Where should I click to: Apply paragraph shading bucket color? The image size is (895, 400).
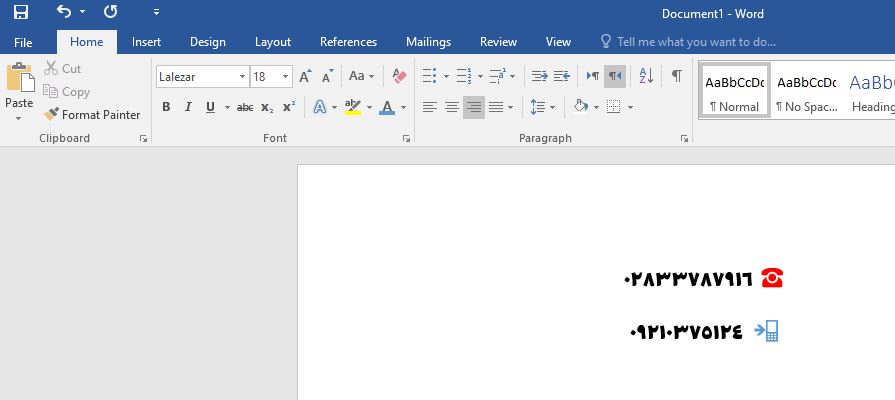tap(580, 107)
